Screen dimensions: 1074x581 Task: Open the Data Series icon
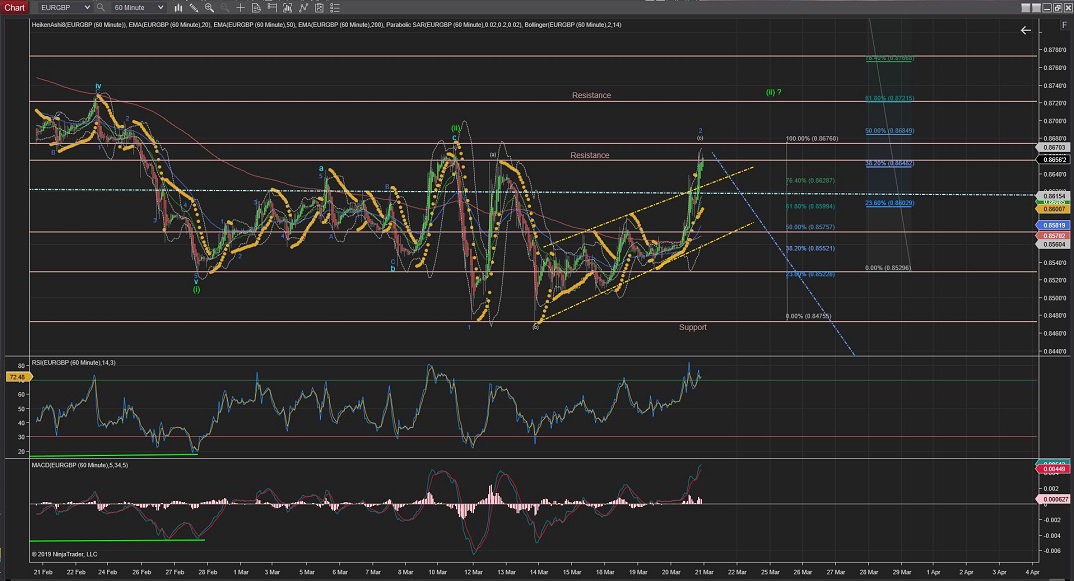[287, 8]
